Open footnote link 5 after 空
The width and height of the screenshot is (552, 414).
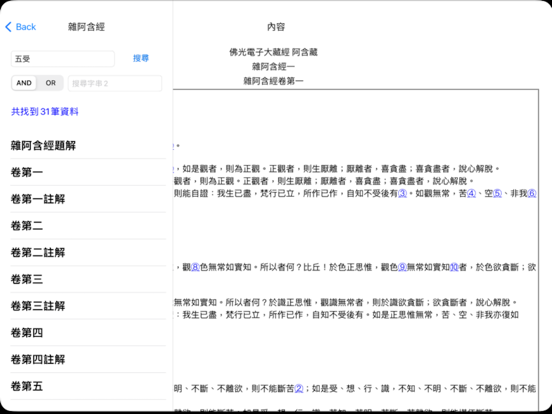497,193
